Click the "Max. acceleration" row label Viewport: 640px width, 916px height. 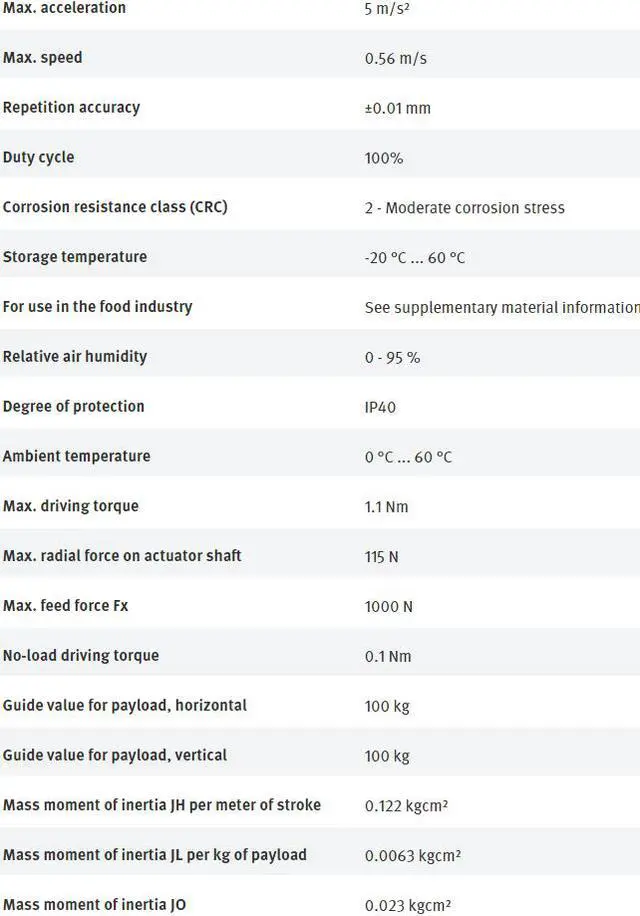pyautogui.click(x=64, y=8)
